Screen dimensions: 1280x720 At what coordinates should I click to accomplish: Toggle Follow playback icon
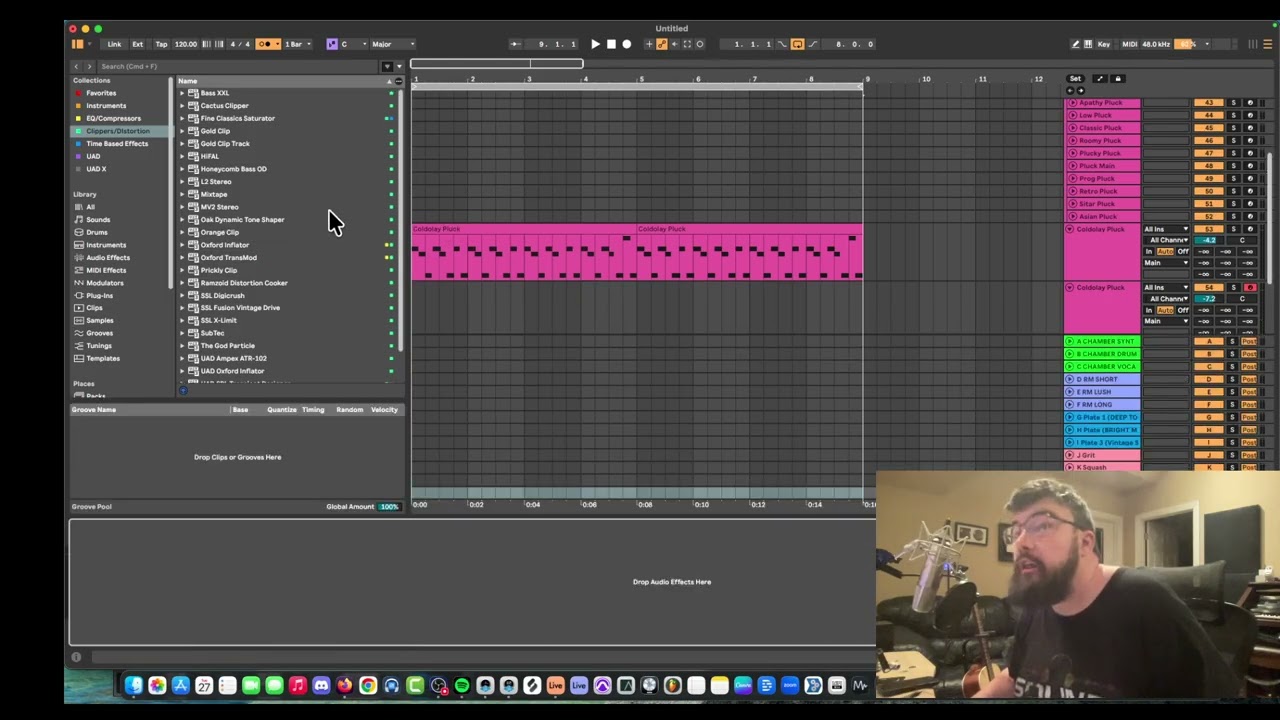[515, 44]
